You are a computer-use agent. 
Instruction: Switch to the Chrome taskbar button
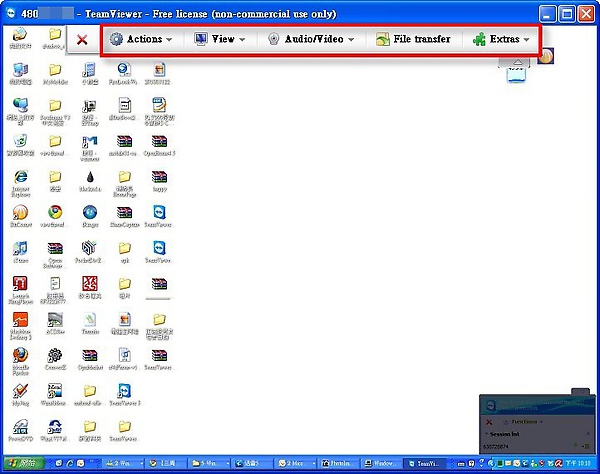pos(166,463)
